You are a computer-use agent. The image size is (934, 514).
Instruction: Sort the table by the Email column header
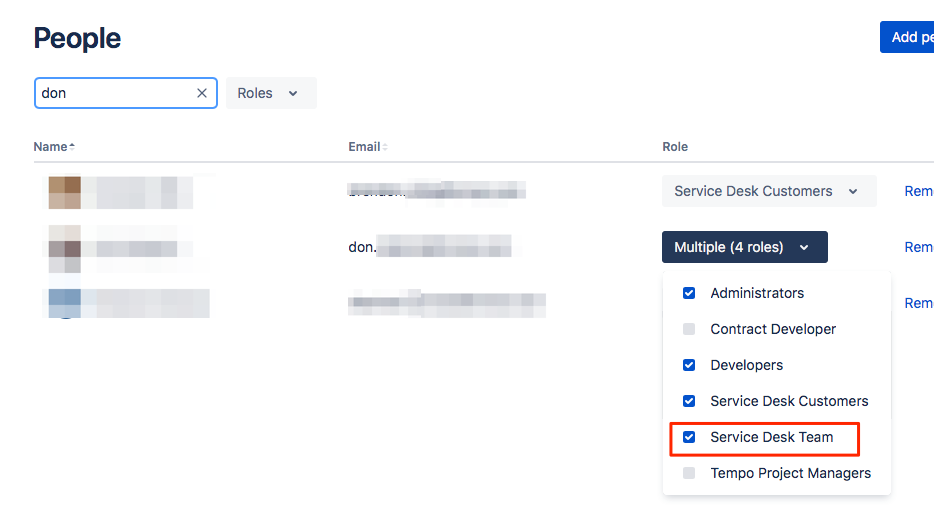click(368, 147)
